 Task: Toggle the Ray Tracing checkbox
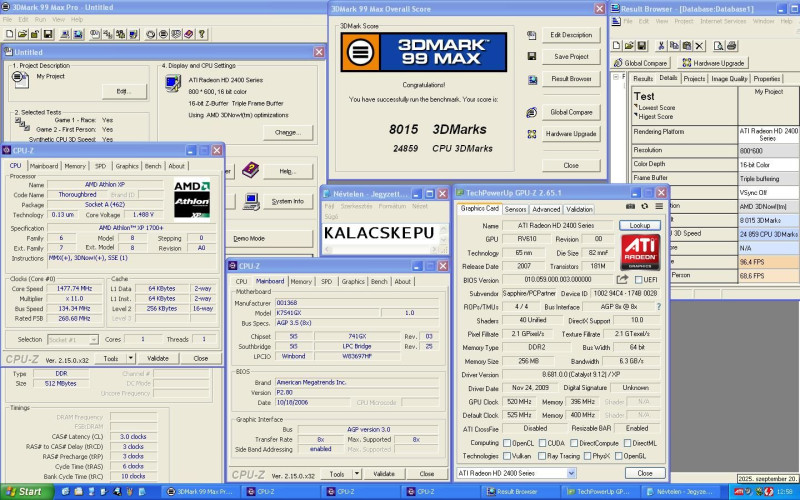(542, 456)
